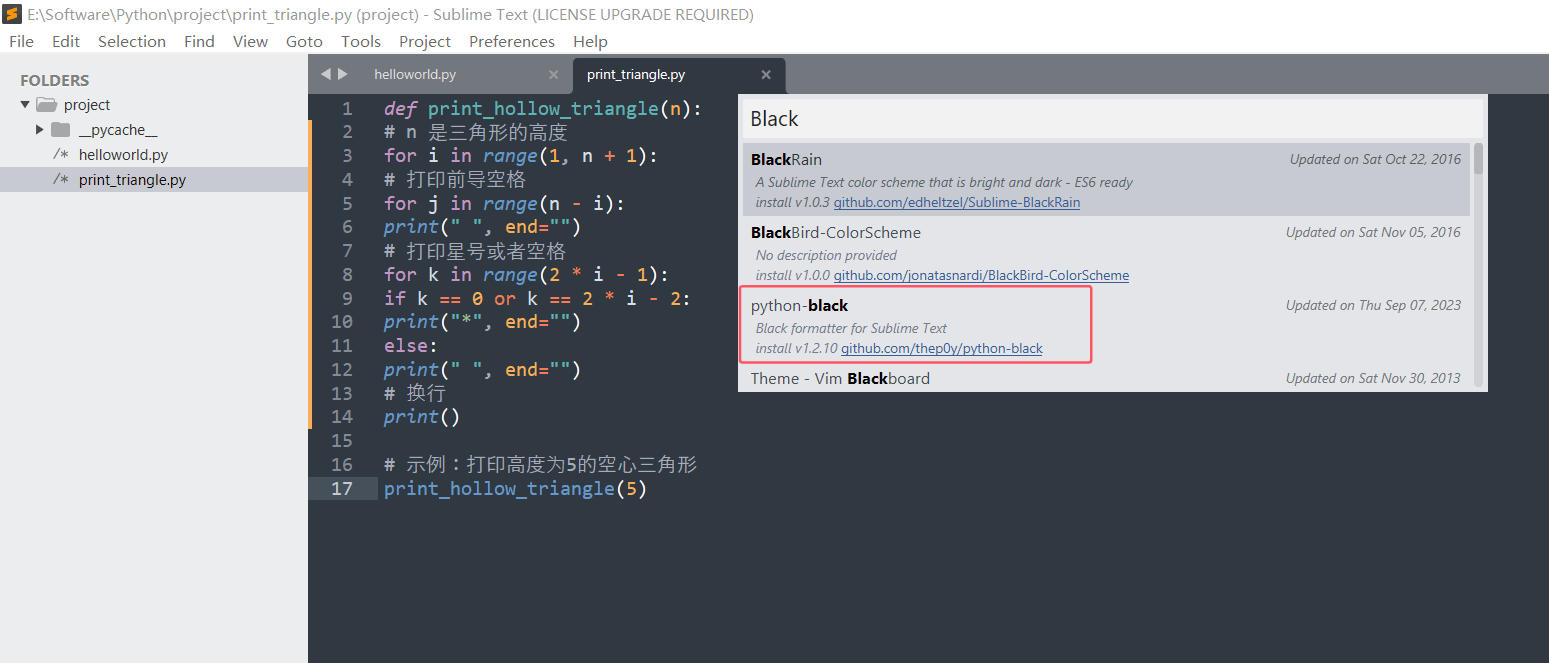Expand the __pycache__ folder
Screen dimensions: 1549x663
(x=40, y=130)
